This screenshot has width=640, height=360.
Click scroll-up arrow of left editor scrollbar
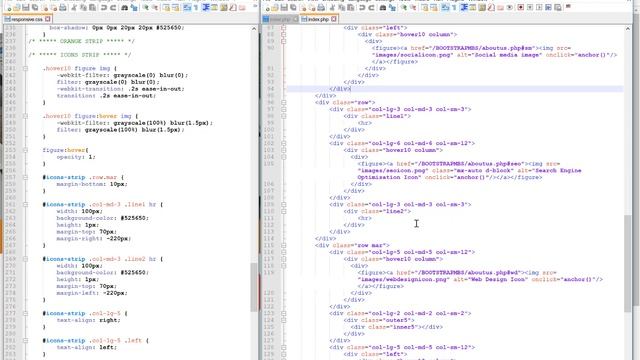tap(254, 29)
